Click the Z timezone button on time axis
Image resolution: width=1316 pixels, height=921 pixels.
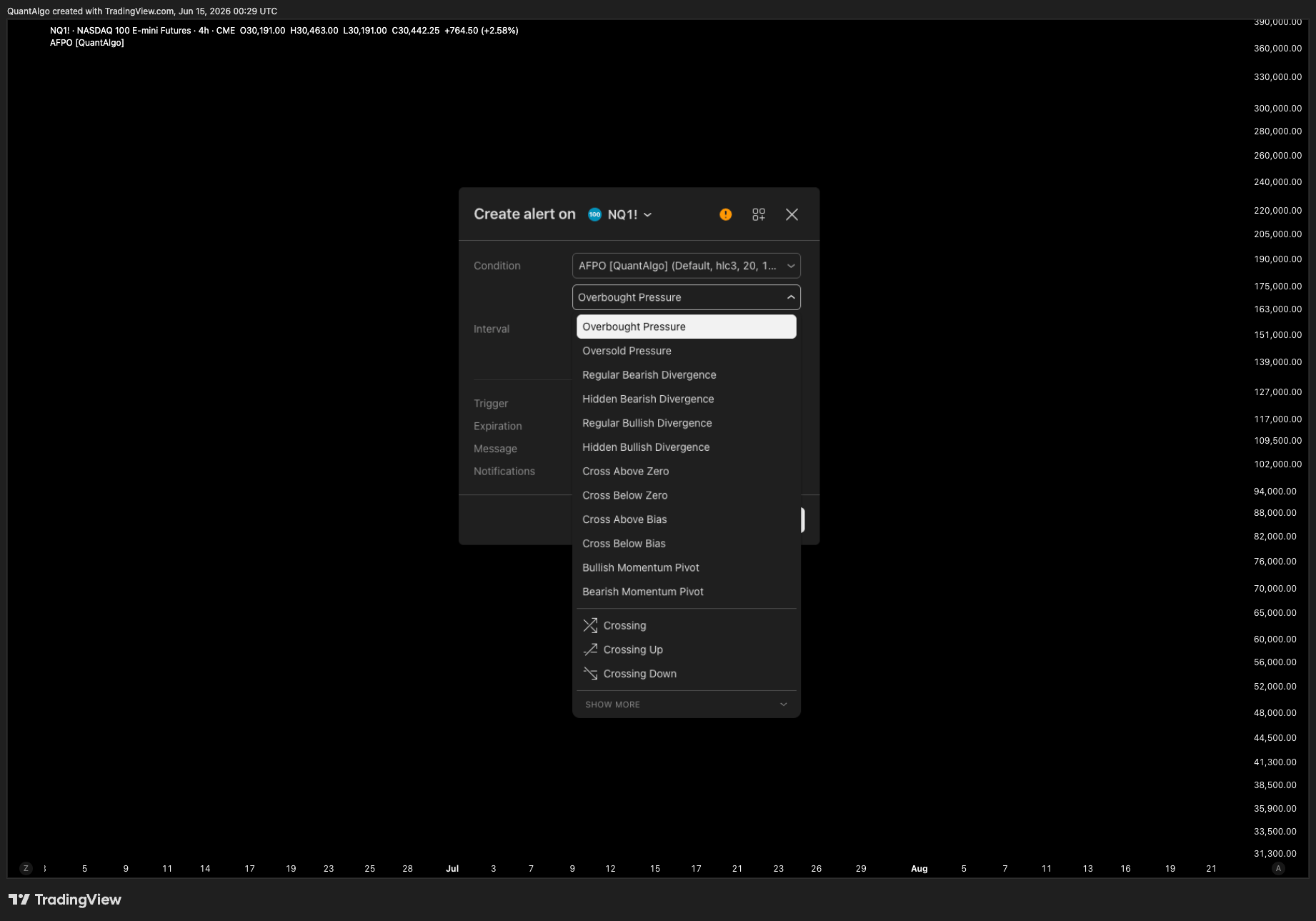point(26,869)
